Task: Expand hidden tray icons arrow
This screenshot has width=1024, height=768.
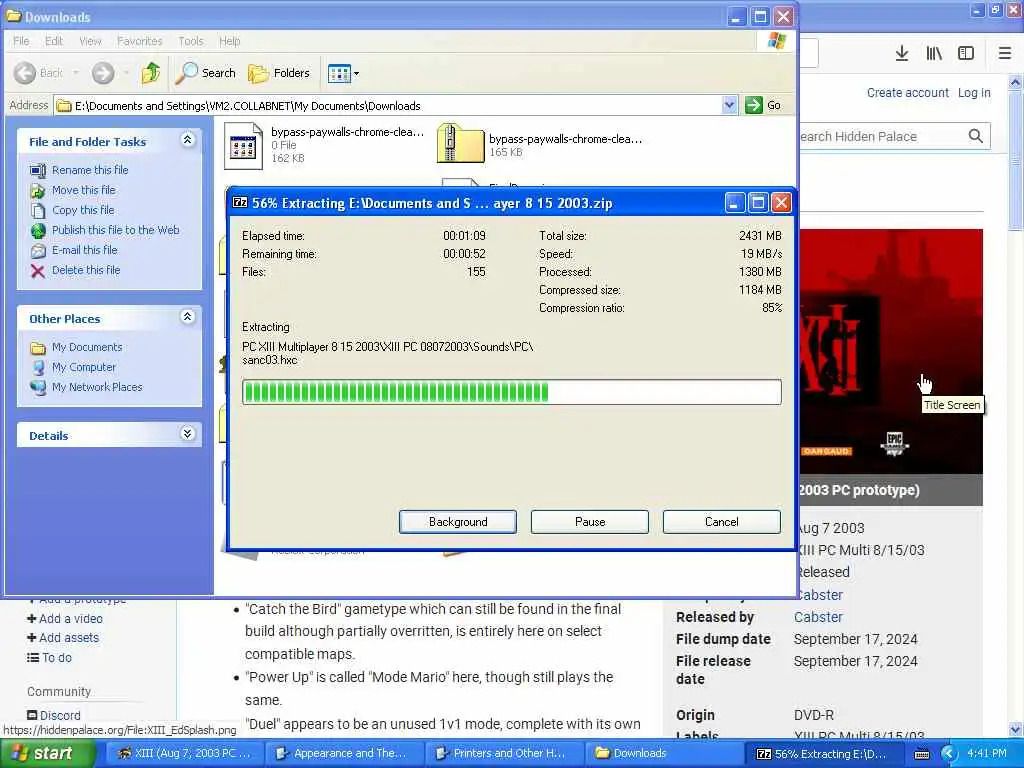Action: pos(949,754)
